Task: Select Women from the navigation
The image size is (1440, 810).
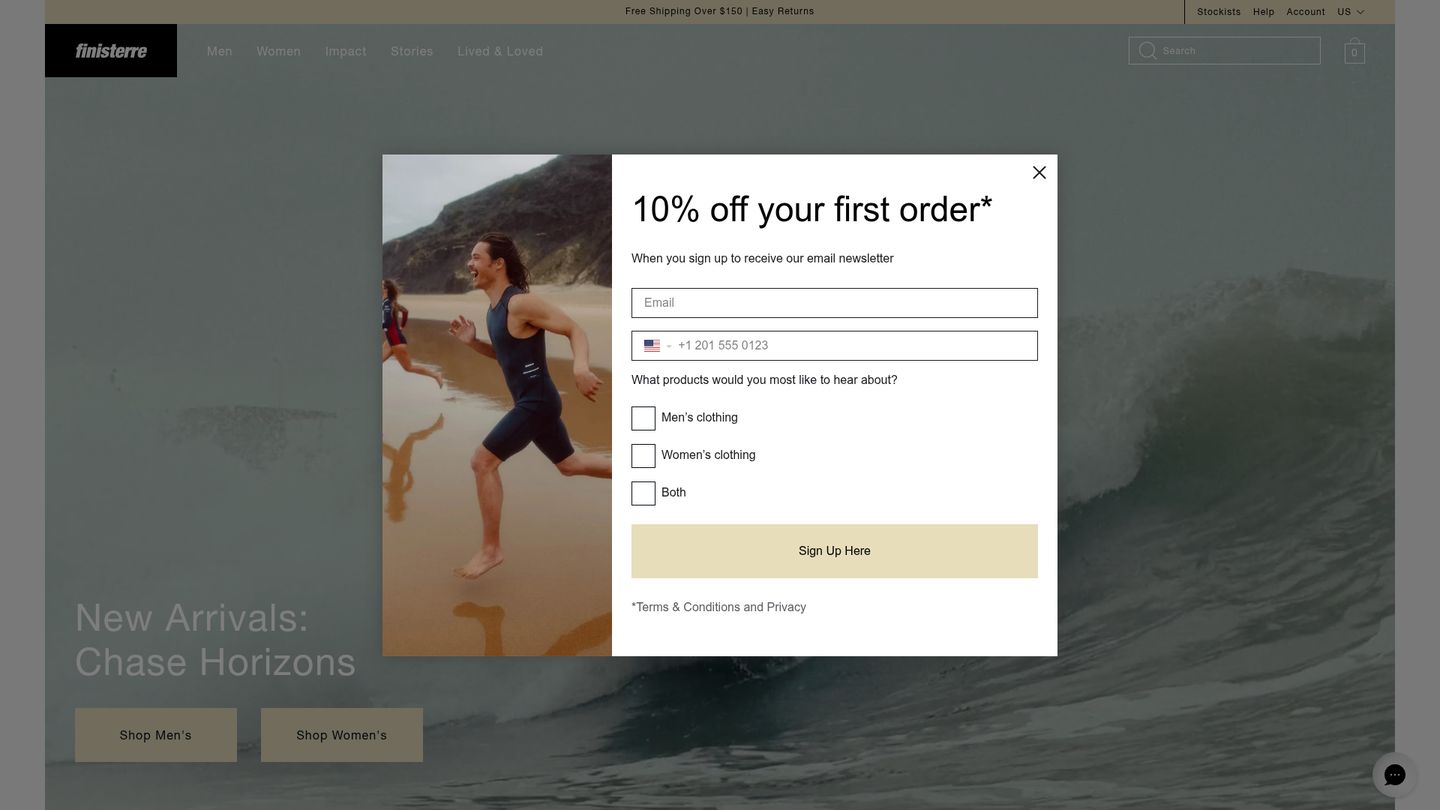Action: click(x=278, y=50)
